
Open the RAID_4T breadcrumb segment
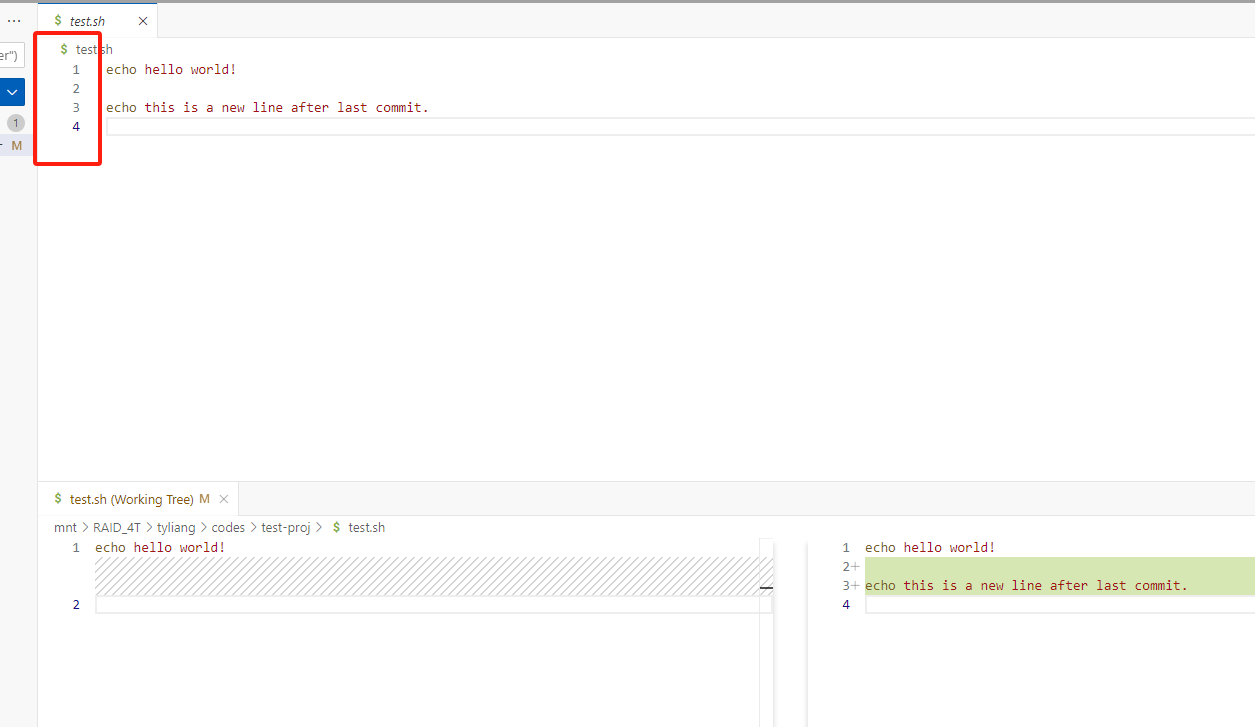(x=117, y=527)
